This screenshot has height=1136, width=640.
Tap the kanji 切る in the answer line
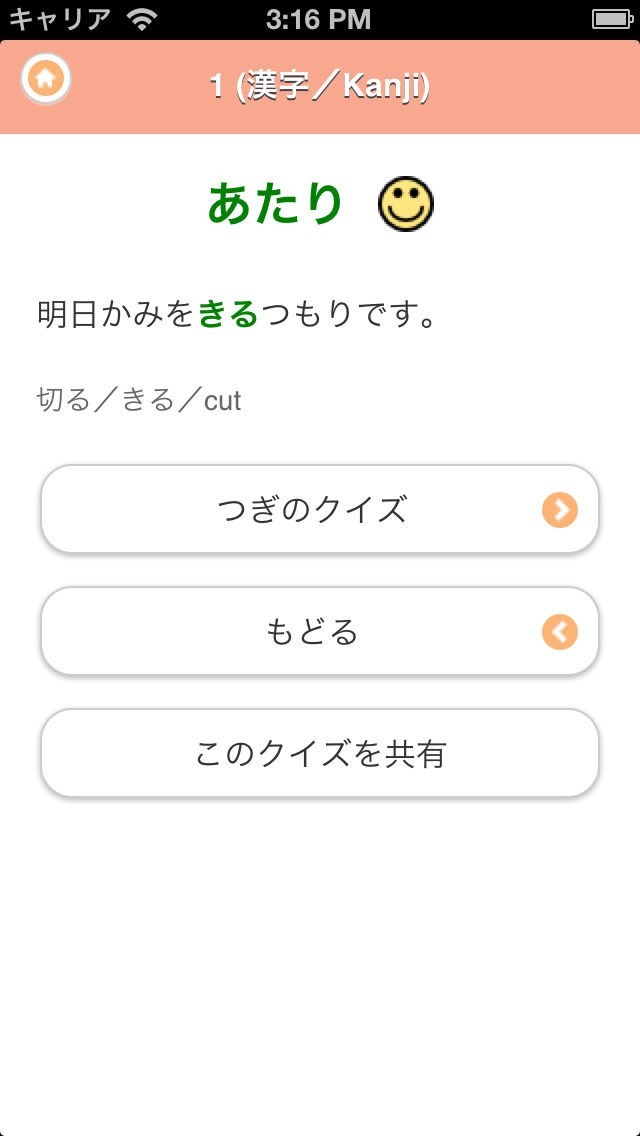pyautogui.click(x=64, y=401)
